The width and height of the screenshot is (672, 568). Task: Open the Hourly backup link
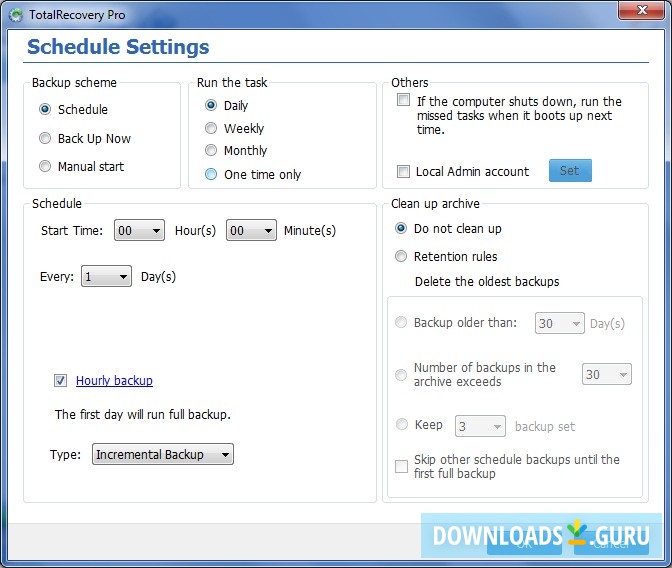[114, 380]
